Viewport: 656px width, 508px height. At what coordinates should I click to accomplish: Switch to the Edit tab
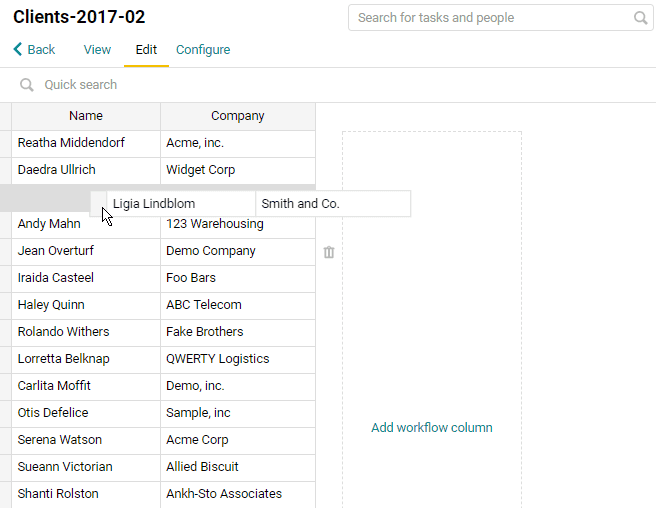(146, 50)
